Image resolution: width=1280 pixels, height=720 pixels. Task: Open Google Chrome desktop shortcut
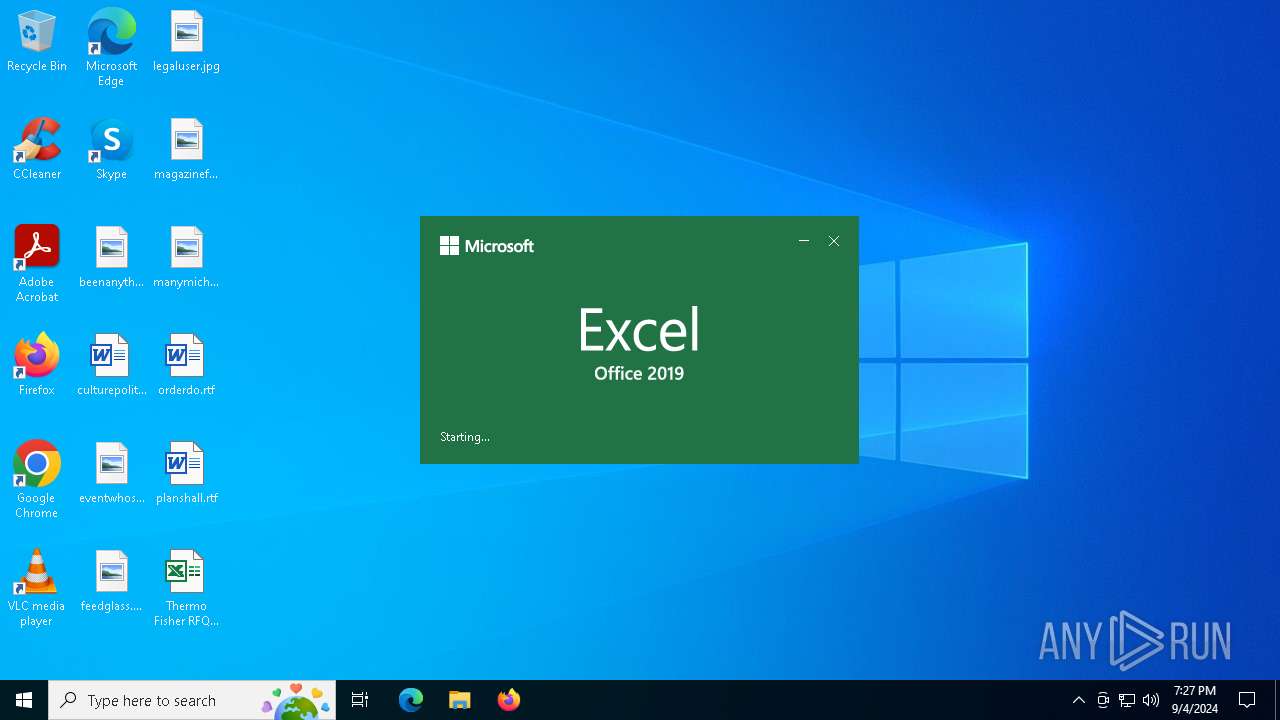point(37,480)
